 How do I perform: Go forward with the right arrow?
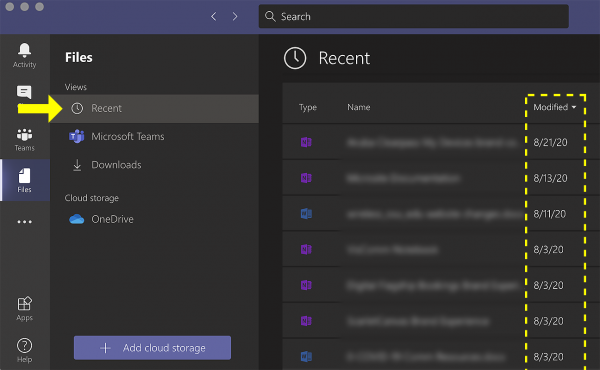(x=235, y=16)
